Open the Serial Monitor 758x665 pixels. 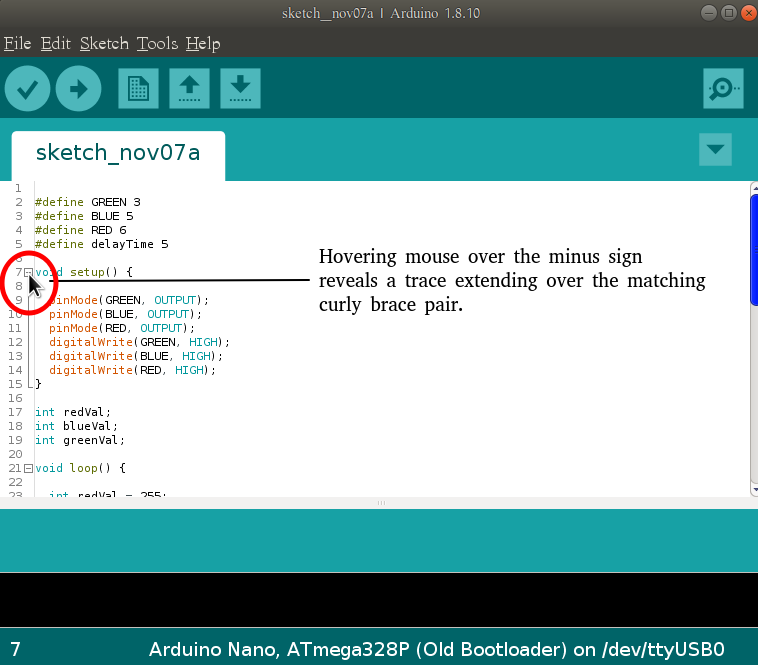pyautogui.click(x=722, y=89)
